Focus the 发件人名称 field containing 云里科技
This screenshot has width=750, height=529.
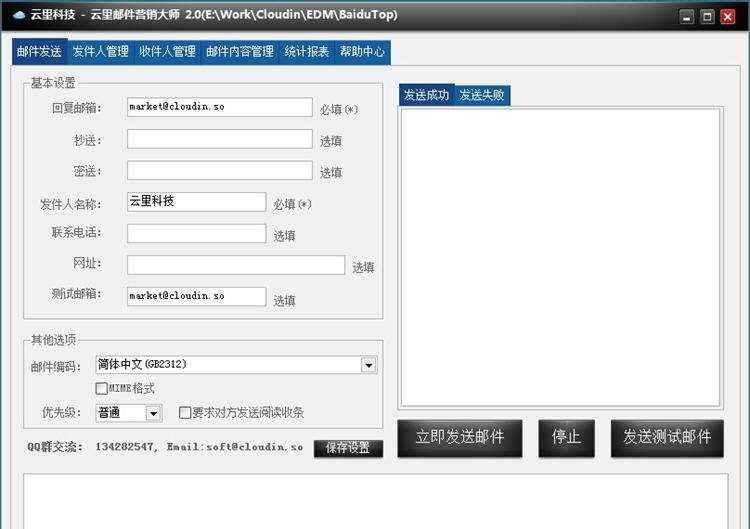coord(197,201)
